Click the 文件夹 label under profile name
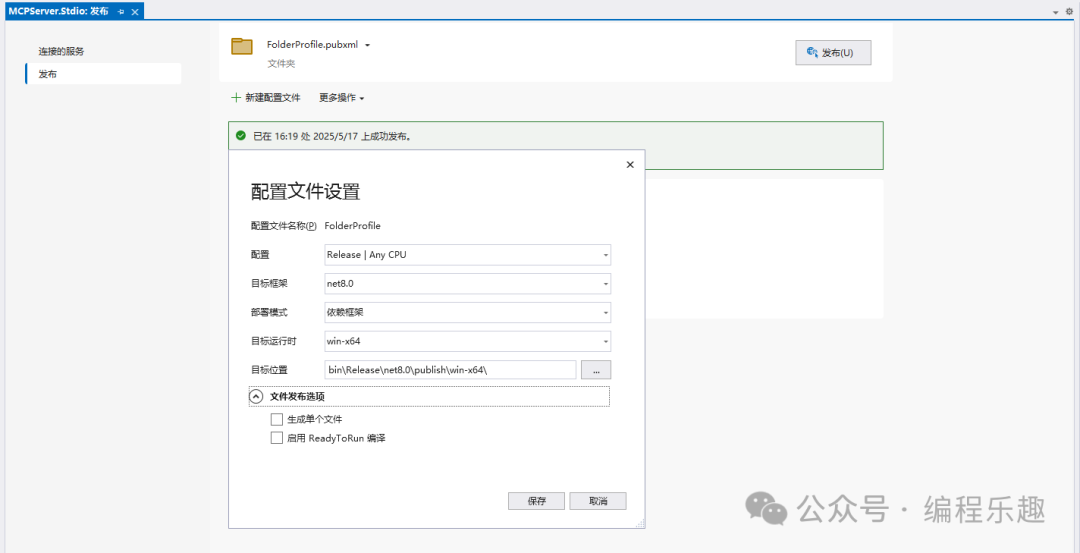 (281, 63)
